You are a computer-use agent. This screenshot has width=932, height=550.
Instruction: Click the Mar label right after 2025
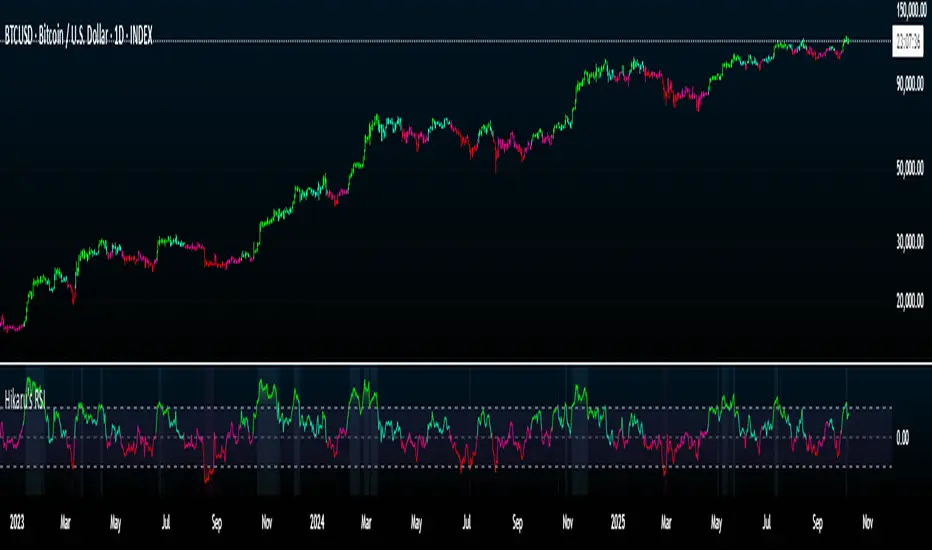(x=666, y=523)
